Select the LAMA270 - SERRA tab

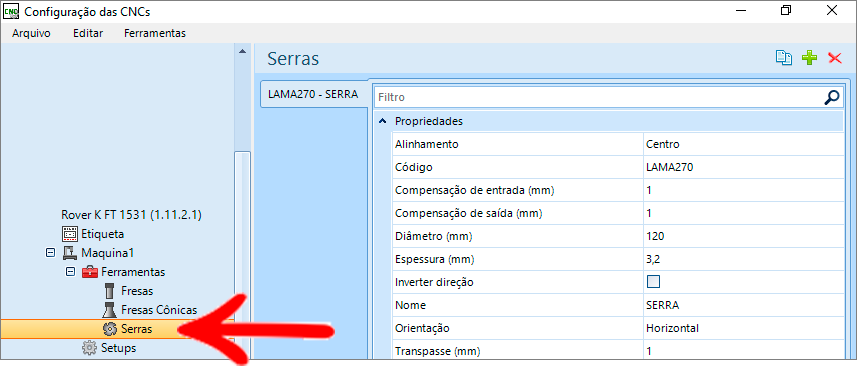(x=313, y=95)
